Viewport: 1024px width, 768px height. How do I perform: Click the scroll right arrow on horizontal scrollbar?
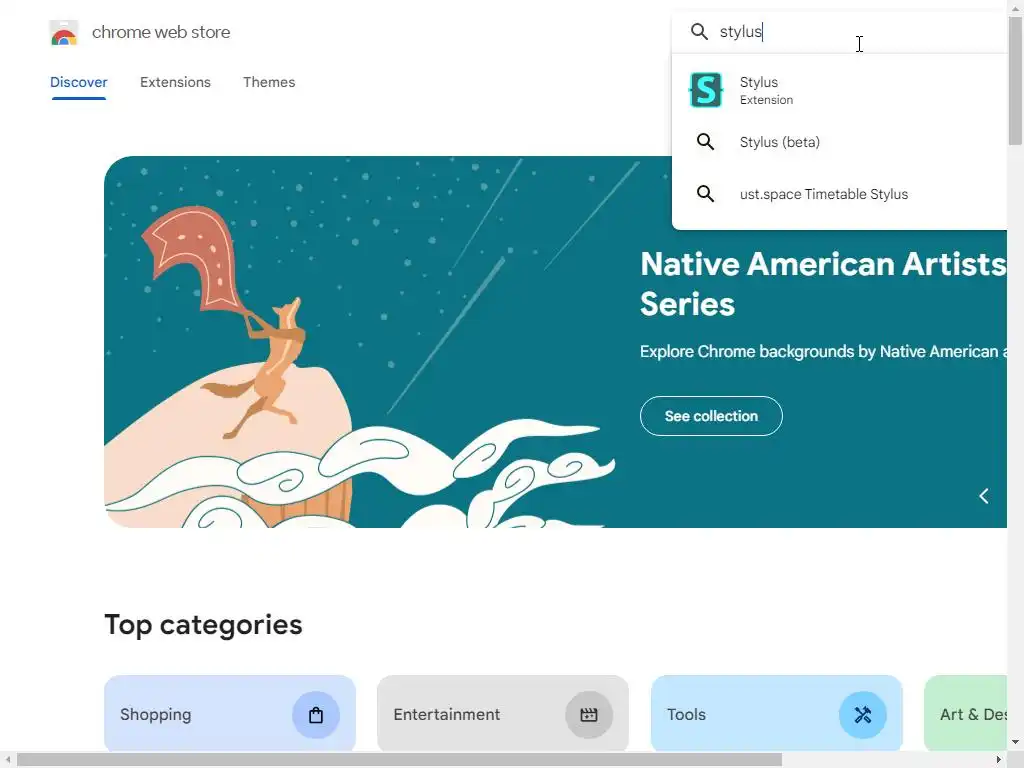point(999,760)
